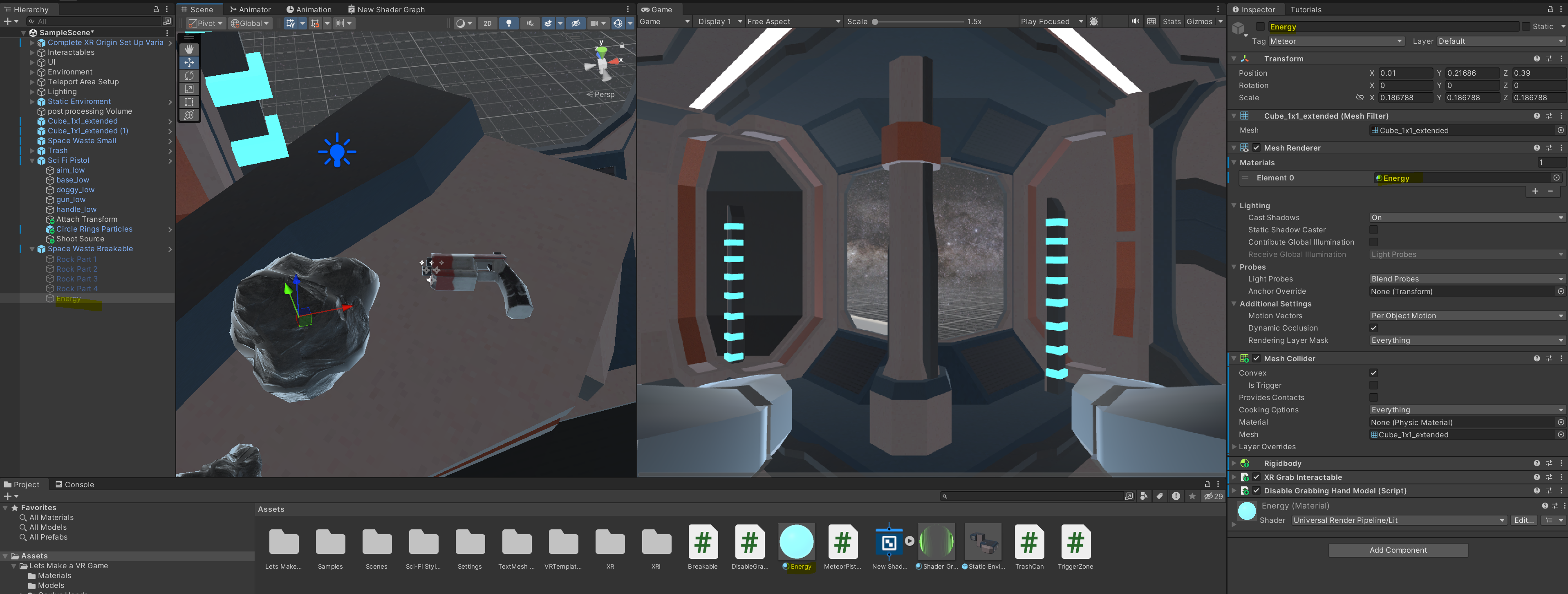The width and height of the screenshot is (1568, 594).
Task: Select the Rotate tool
Action: click(x=189, y=76)
